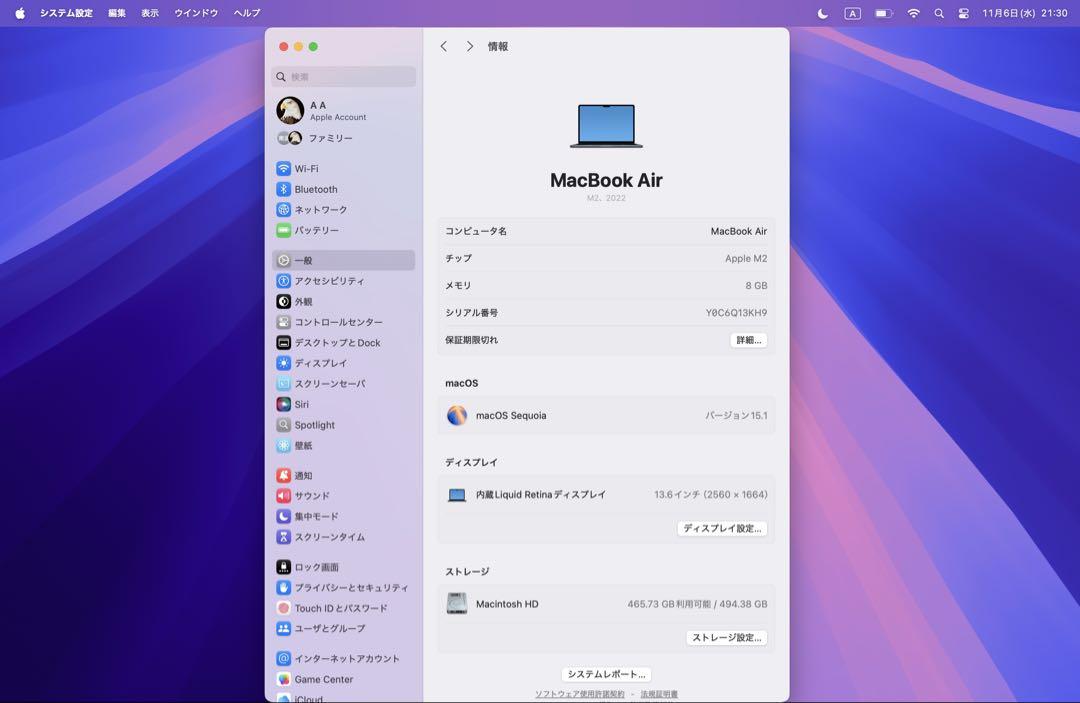Click the ストレージ設定... button
Image resolution: width=1080 pixels, height=703 pixels.
pyautogui.click(x=727, y=638)
